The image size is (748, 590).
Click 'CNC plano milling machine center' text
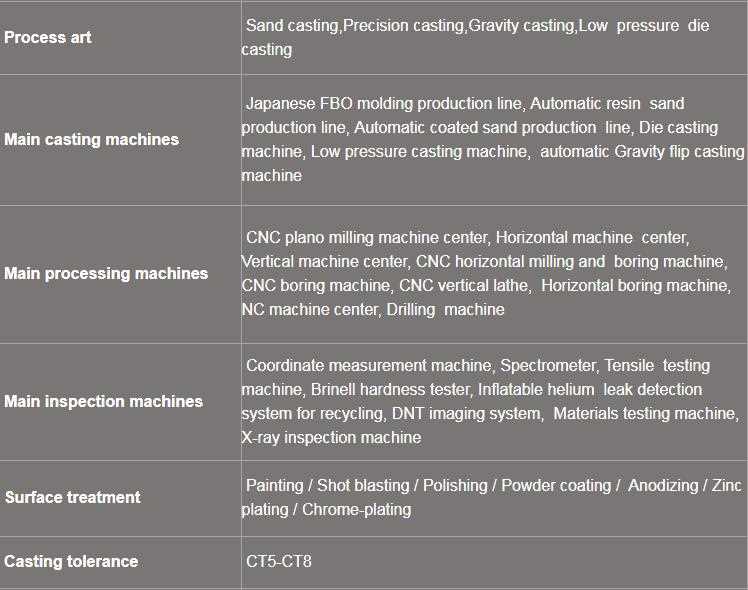366,237
